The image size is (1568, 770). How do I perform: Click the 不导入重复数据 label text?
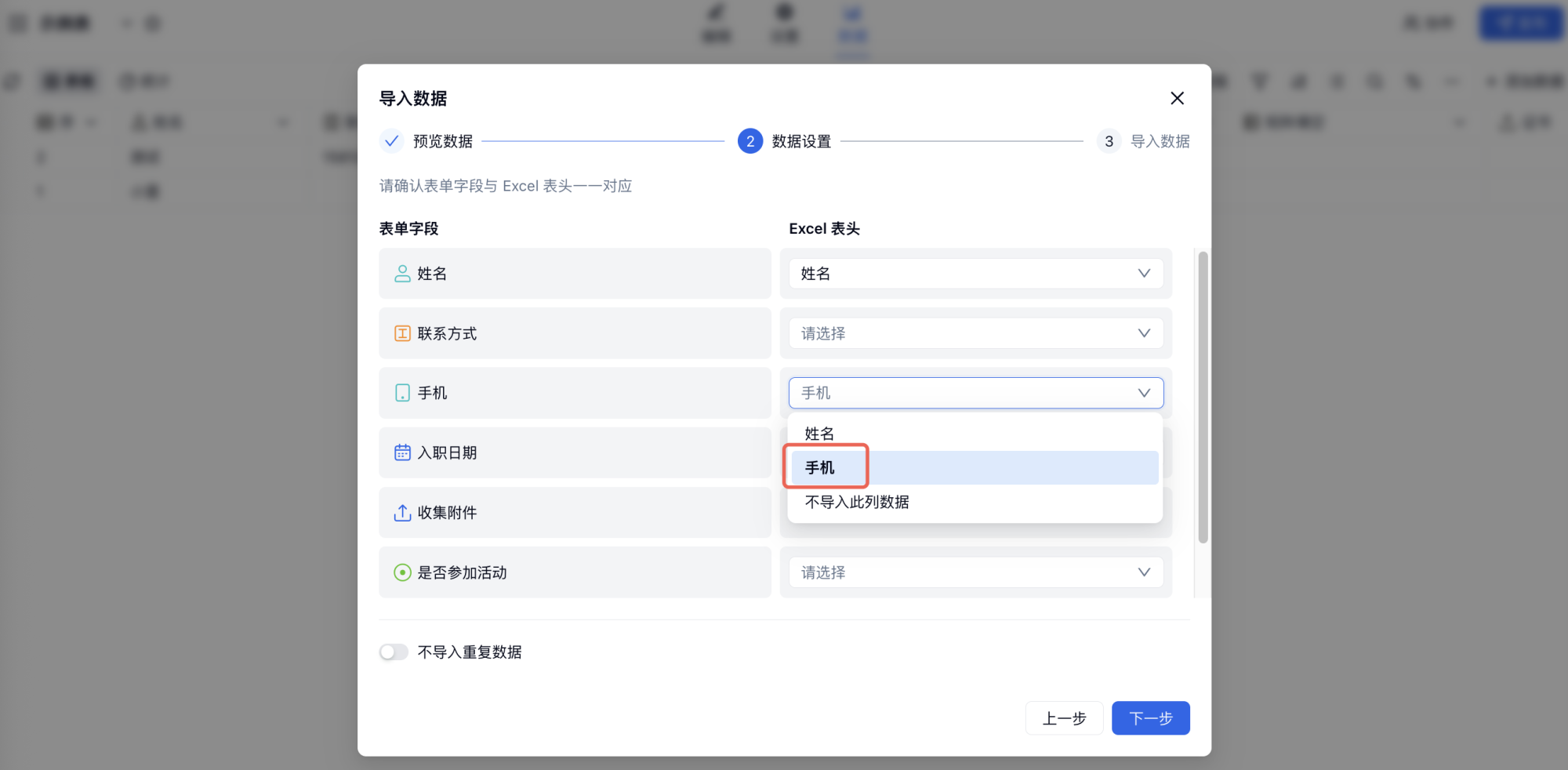pyautogui.click(x=470, y=652)
